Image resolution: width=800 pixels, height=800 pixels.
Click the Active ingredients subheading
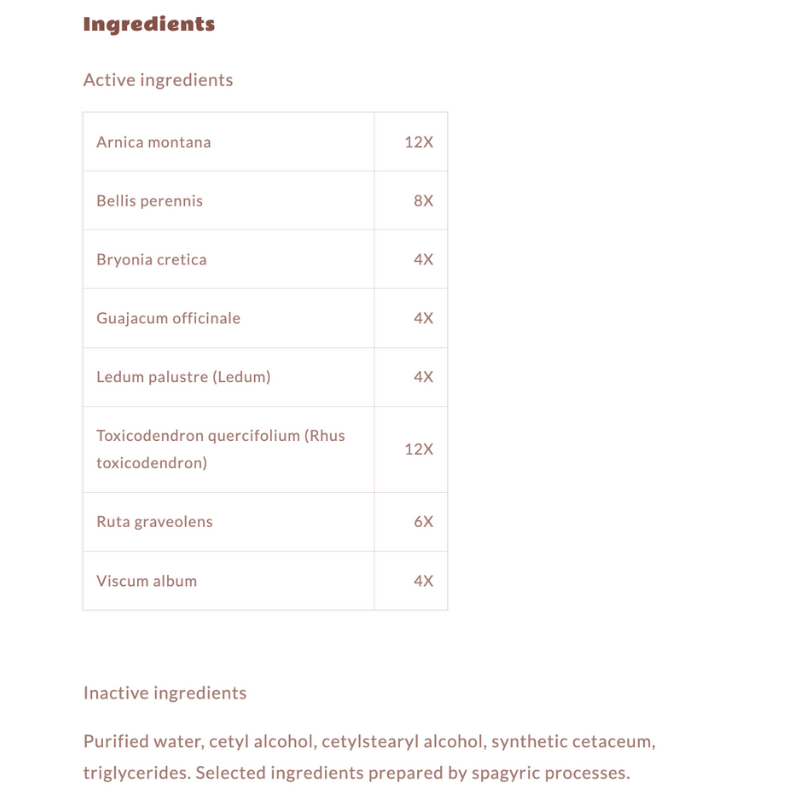[x=158, y=80]
